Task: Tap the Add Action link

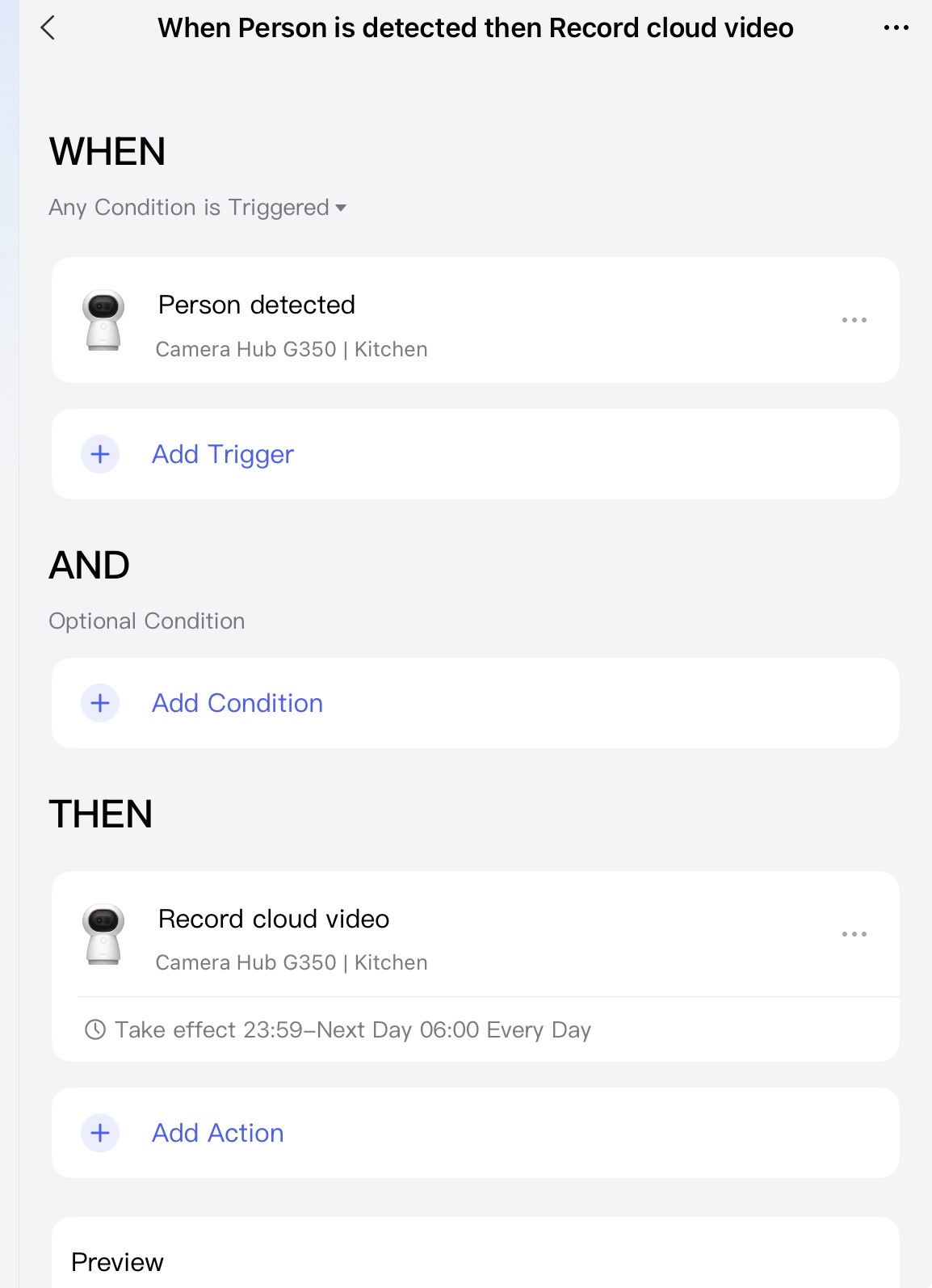Action: tap(218, 1133)
